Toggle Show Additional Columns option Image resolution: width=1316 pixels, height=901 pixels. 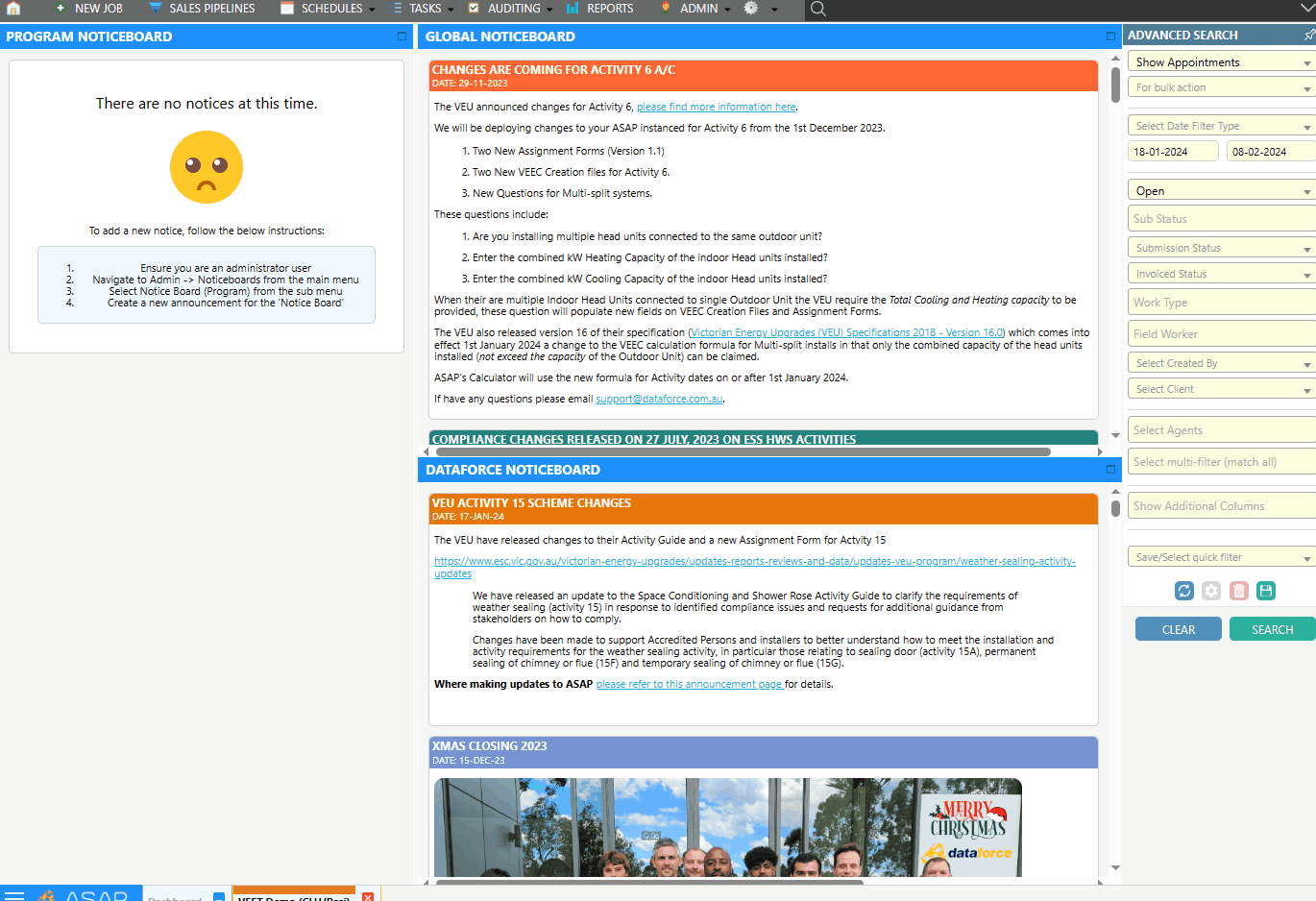(x=1220, y=505)
